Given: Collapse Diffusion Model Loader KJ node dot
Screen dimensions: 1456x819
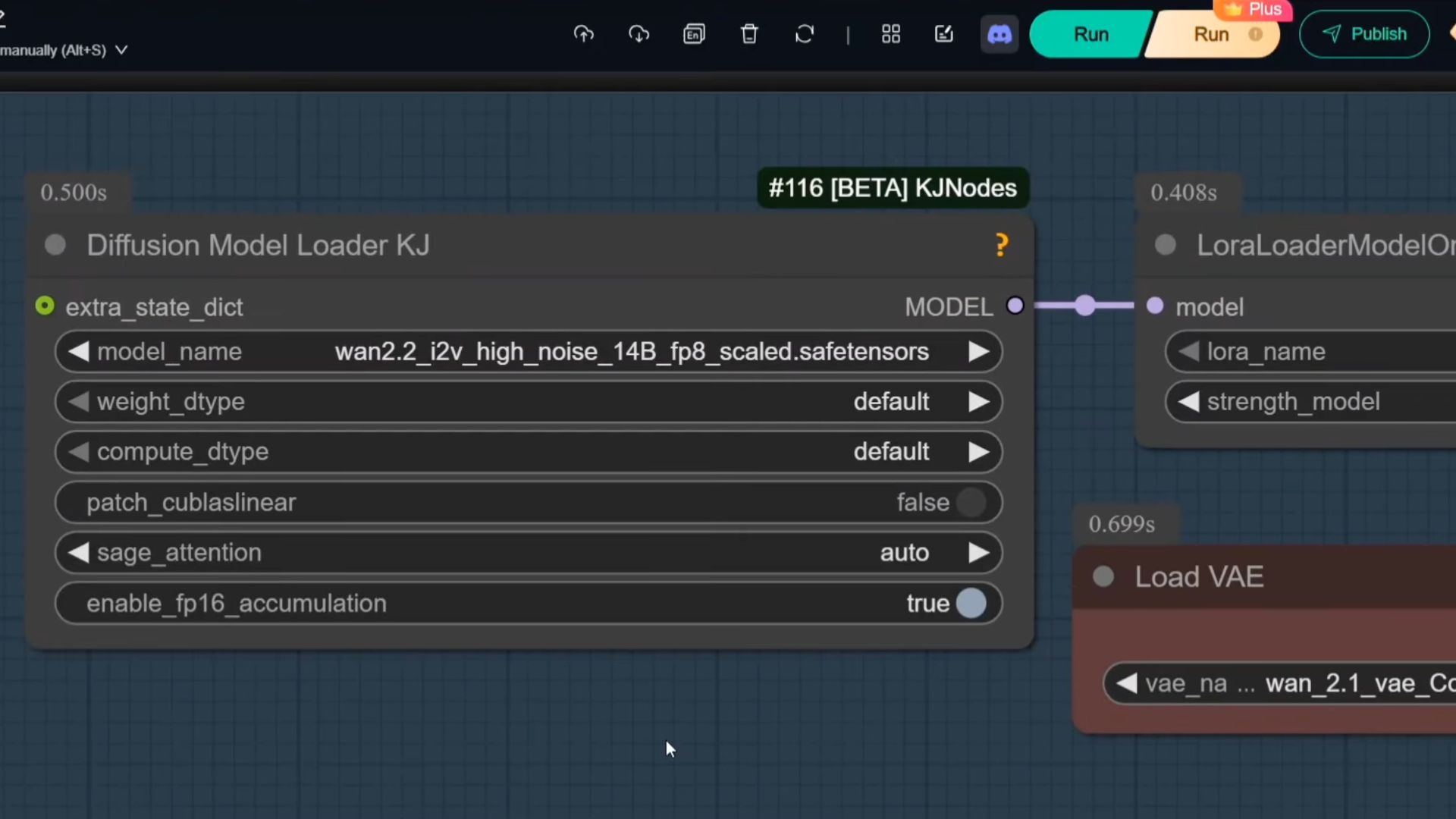Looking at the screenshot, I should coord(55,245).
